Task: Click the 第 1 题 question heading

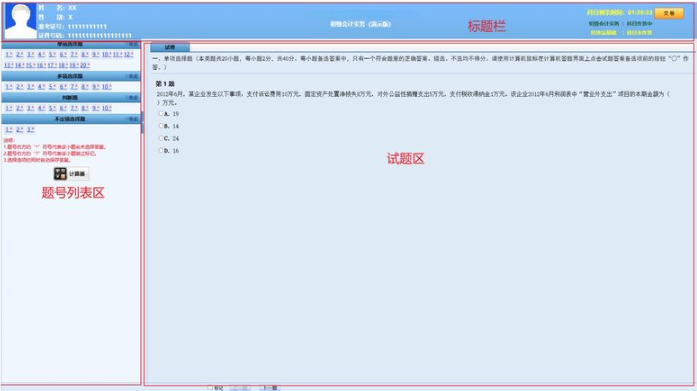Action: (165, 84)
